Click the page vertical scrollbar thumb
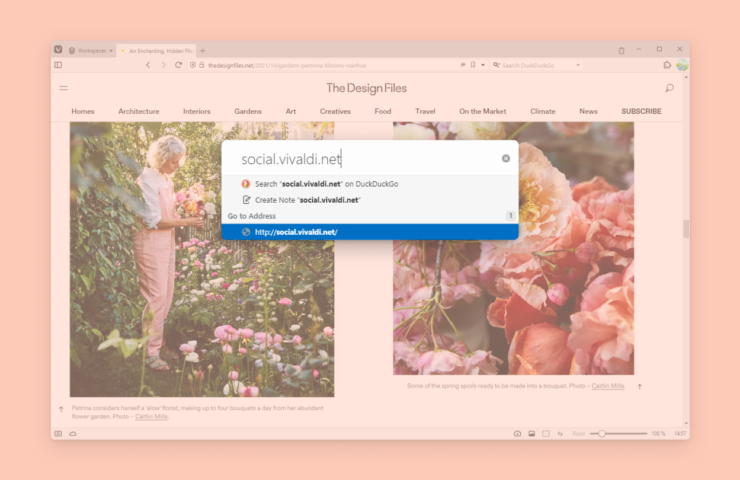 [x=686, y=229]
